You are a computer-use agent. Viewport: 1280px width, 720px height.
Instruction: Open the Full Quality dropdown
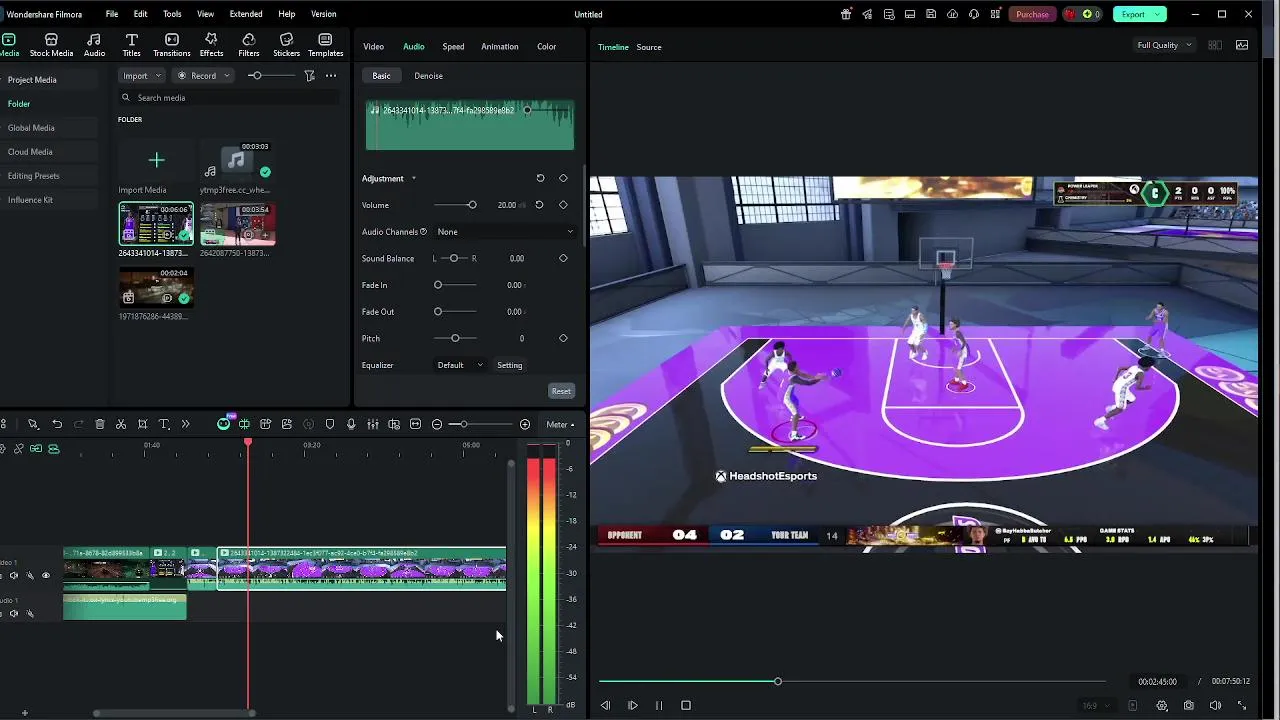1164,45
